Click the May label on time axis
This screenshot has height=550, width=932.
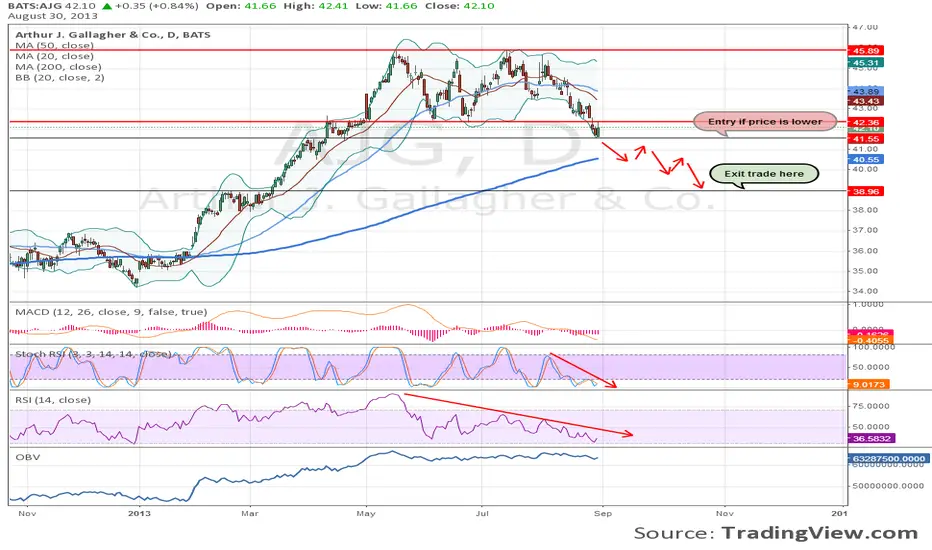tap(366, 513)
